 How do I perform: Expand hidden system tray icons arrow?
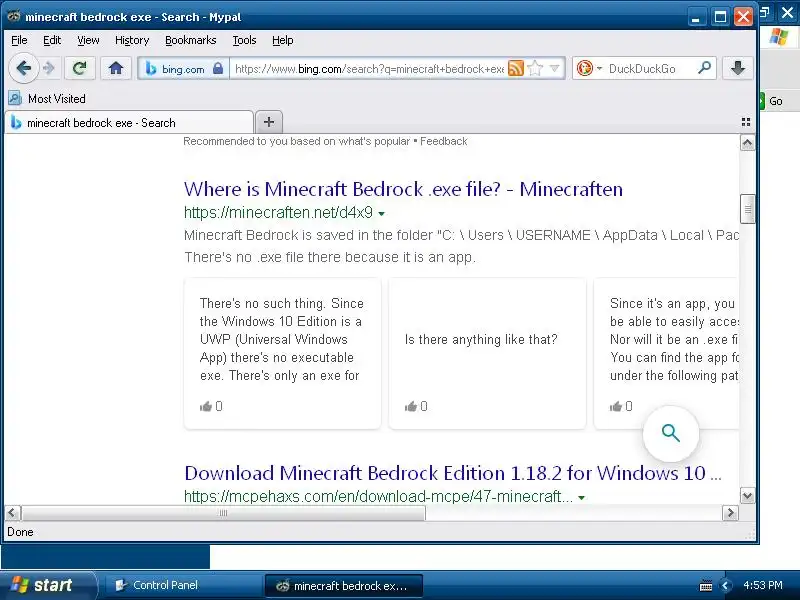click(x=726, y=586)
